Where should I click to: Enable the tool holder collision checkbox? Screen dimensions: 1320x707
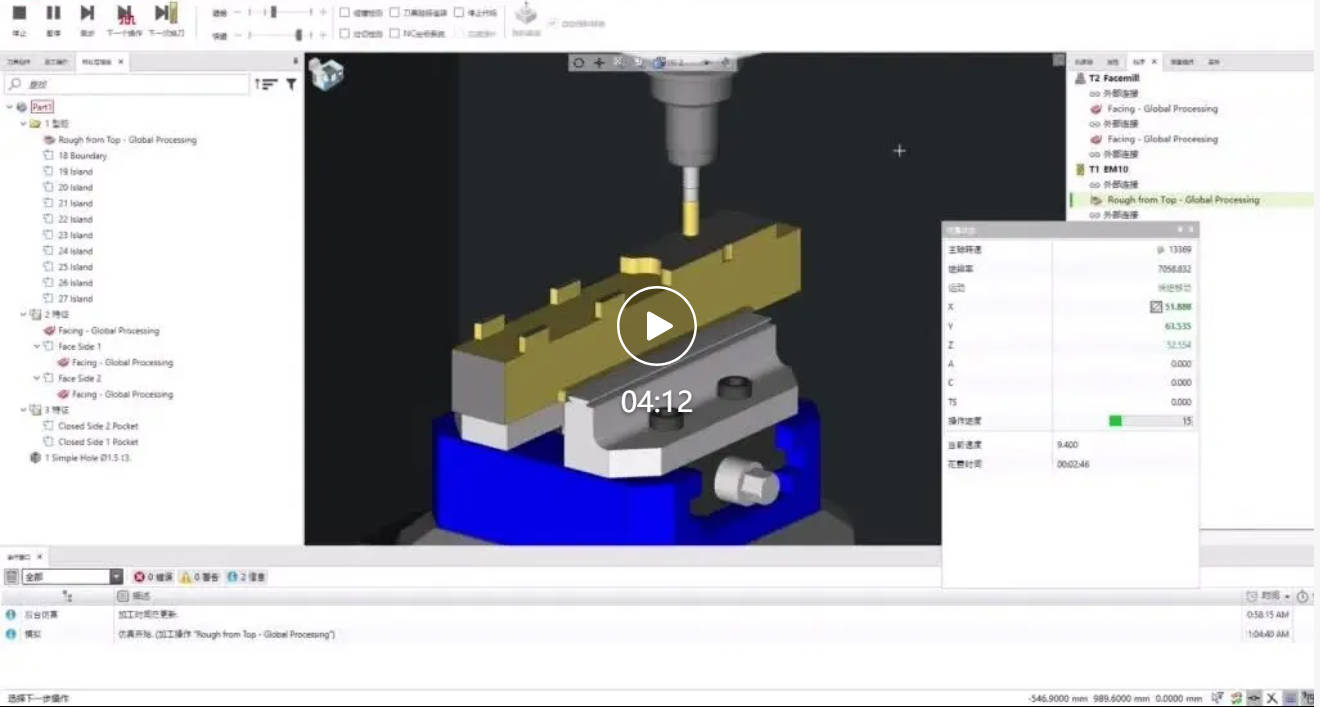click(394, 13)
